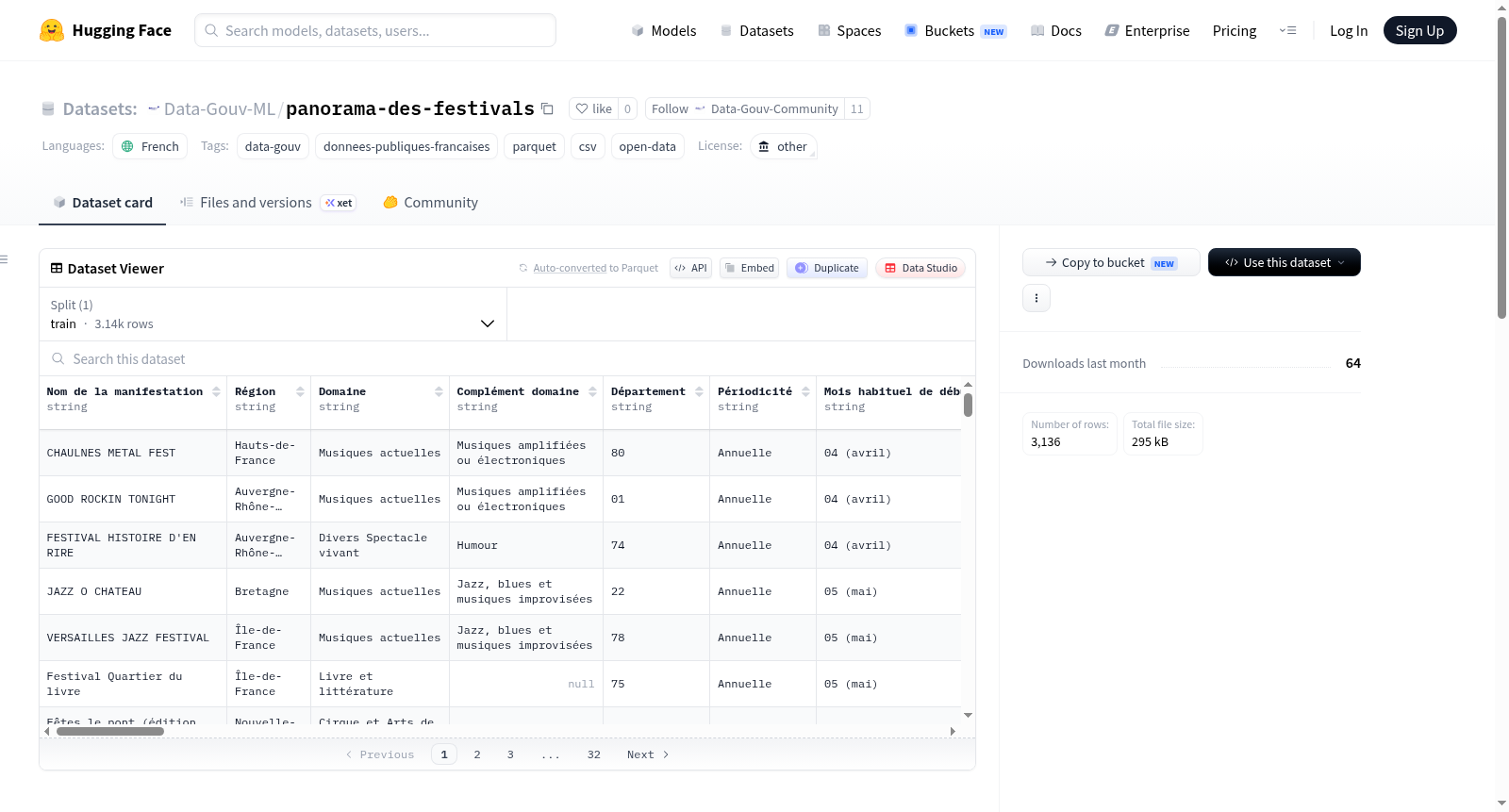Open the more navigation menu icon
This screenshot has width=1509, height=812.
point(1287,30)
